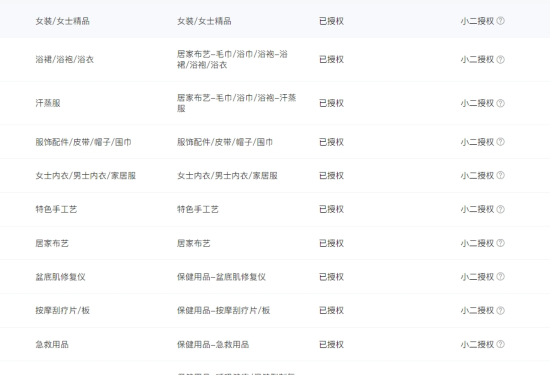Click 已授权 status in 特色手工艺 row
Screen dimensions: 550x375
click(x=331, y=209)
